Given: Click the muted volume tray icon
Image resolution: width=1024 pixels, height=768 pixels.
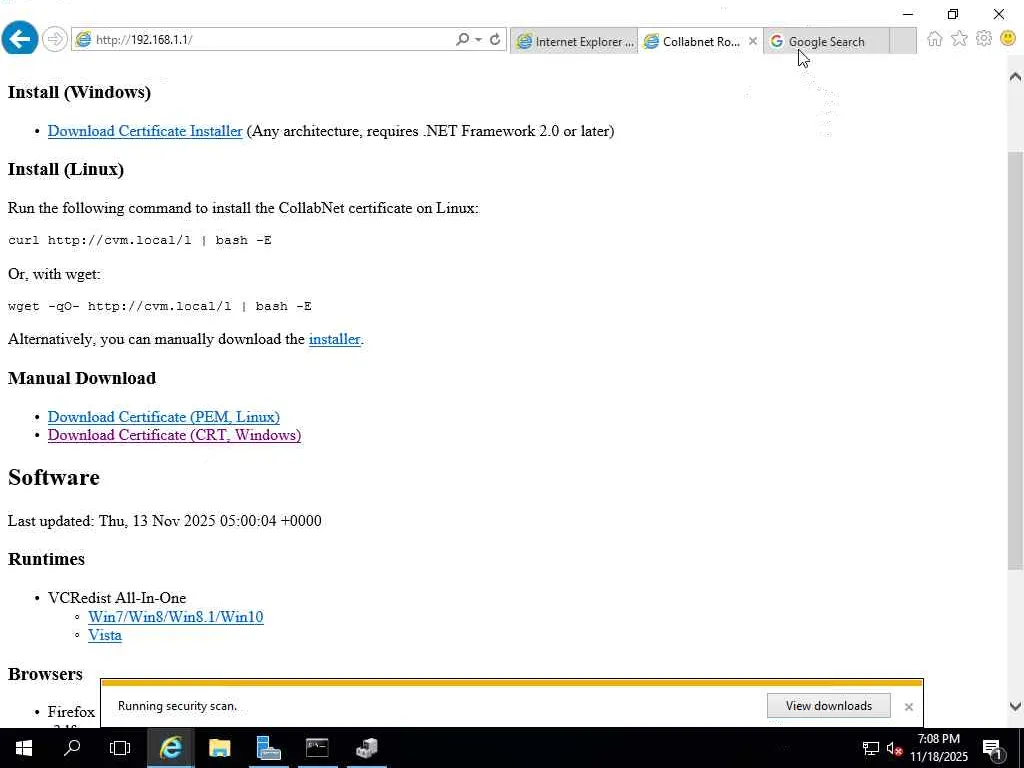Looking at the screenshot, I should pyautogui.click(x=895, y=748).
